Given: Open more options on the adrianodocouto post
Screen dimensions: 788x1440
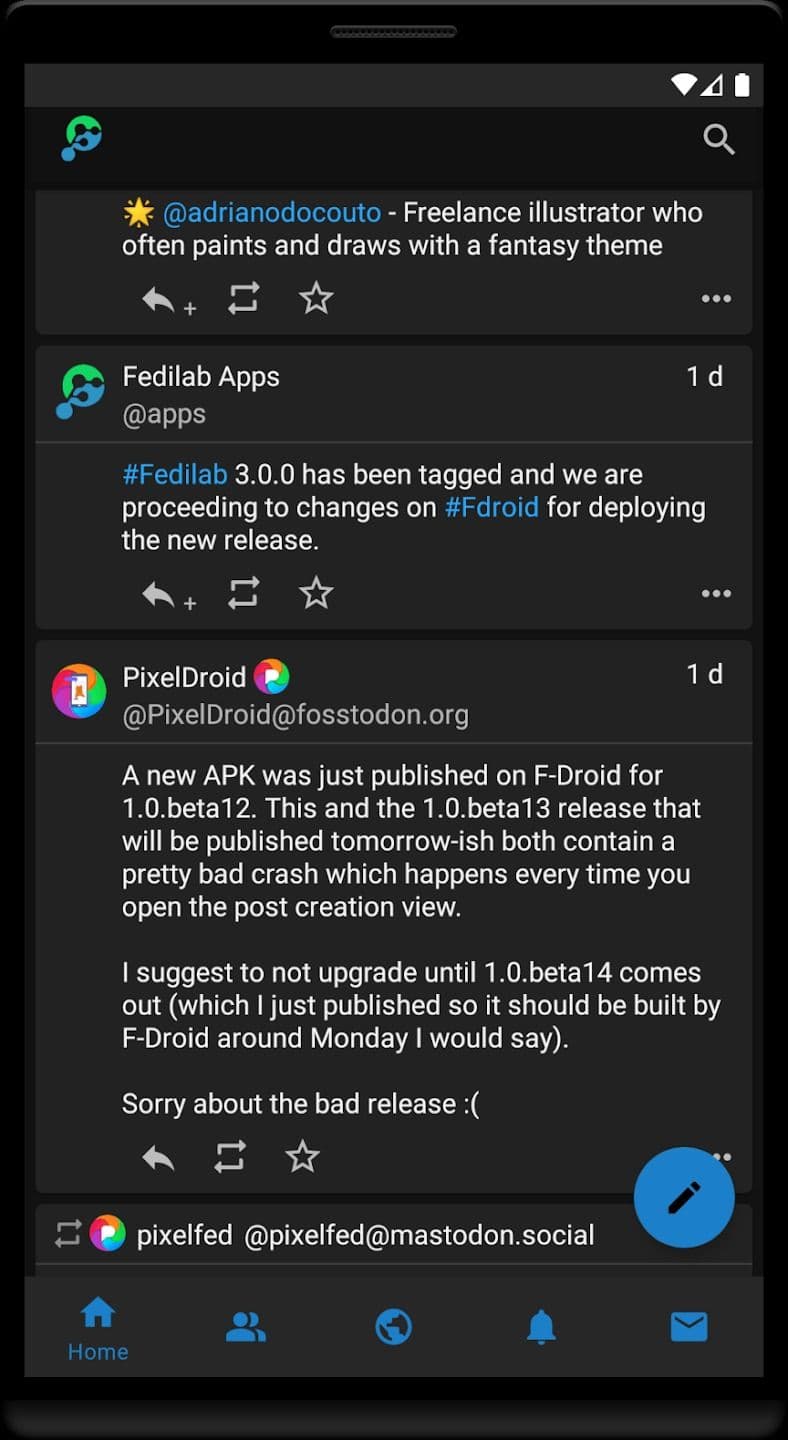Looking at the screenshot, I should 716,298.
